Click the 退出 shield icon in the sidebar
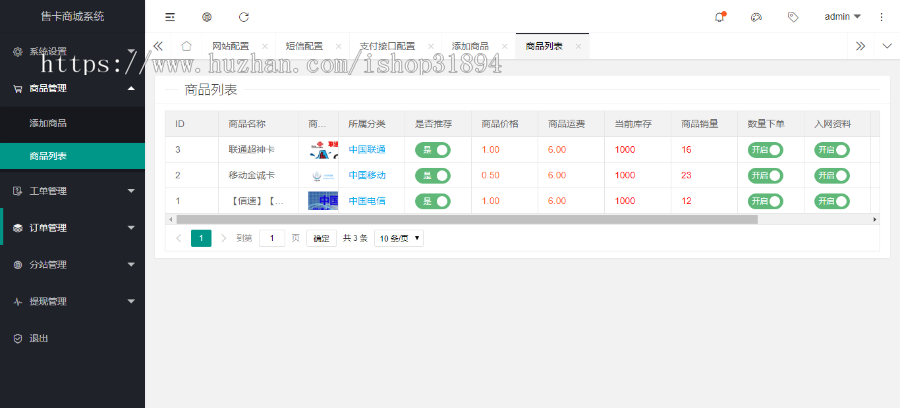This screenshot has height=408, width=900. click(x=18, y=339)
